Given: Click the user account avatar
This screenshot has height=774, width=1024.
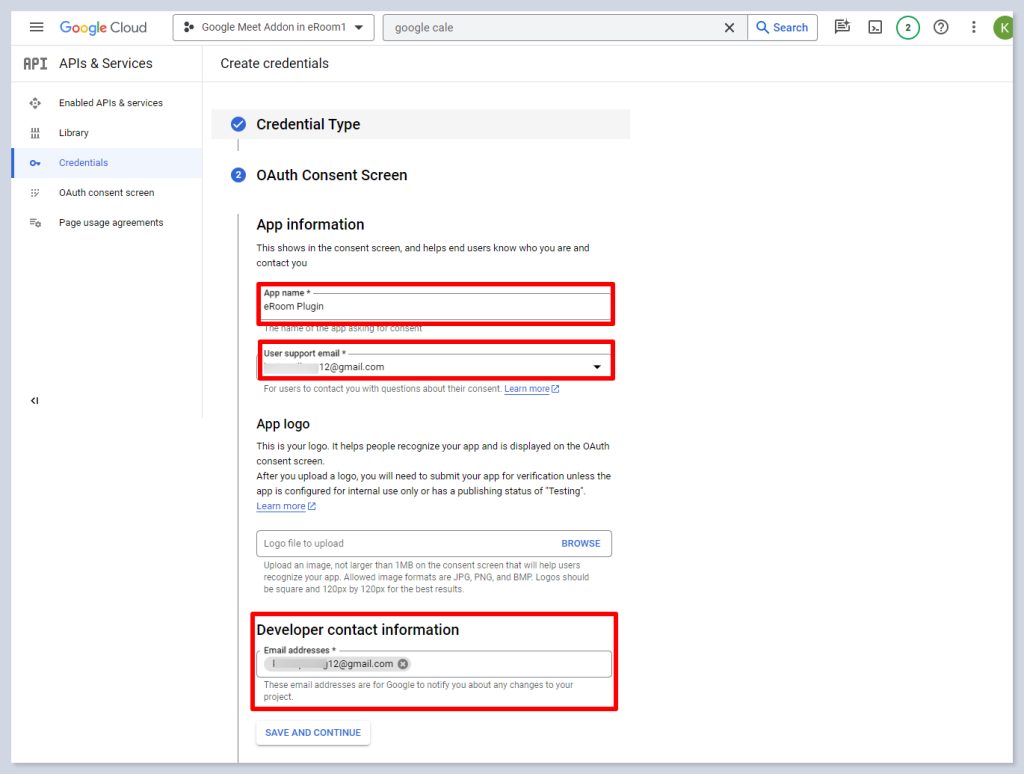Looking at the screenshot, I should tap(1003, 27).
